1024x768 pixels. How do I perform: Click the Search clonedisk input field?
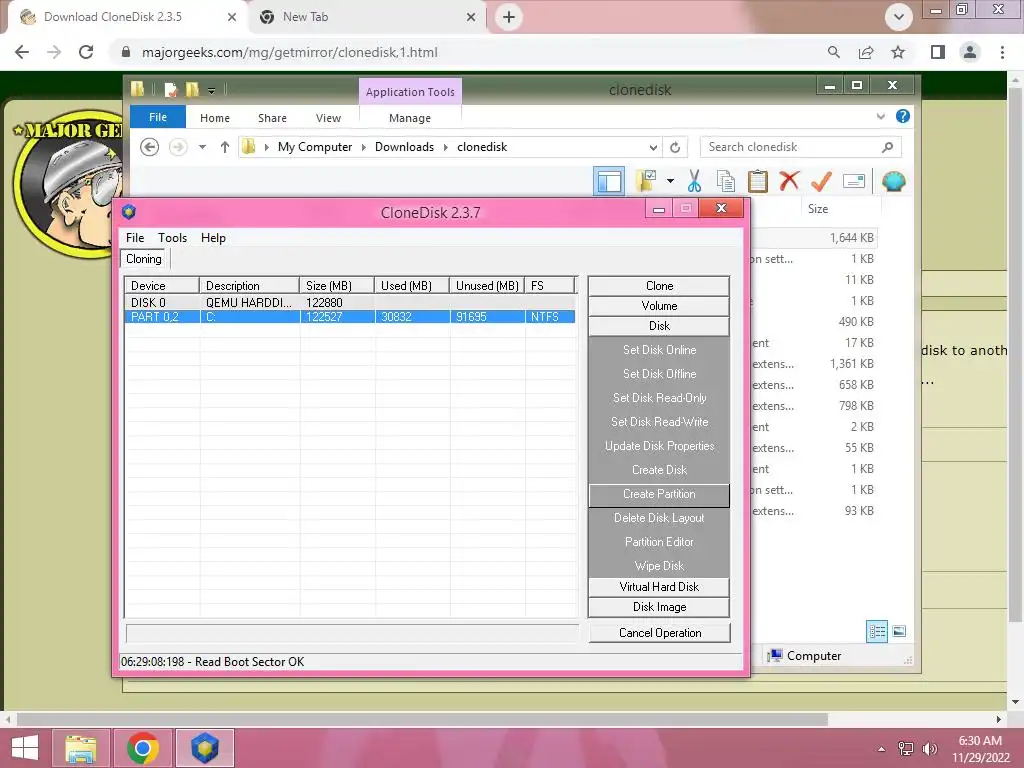pos(800,147)
